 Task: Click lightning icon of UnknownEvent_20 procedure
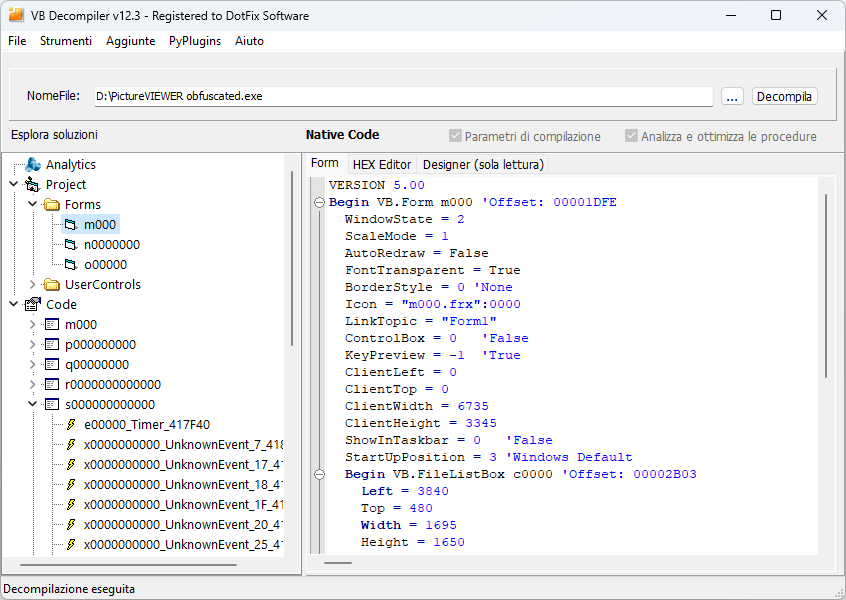[71, 524]
